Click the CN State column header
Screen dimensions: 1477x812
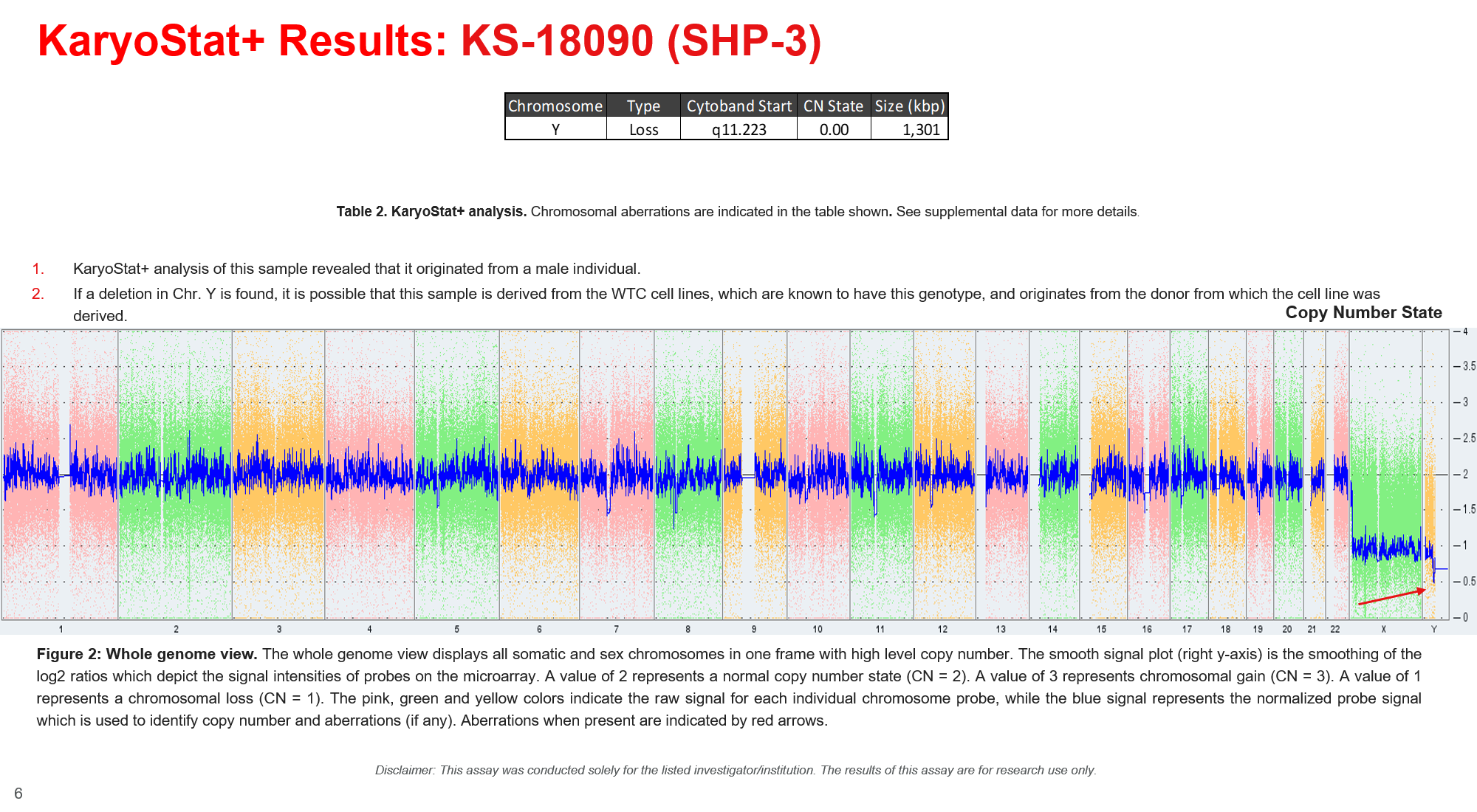(833, 106)
